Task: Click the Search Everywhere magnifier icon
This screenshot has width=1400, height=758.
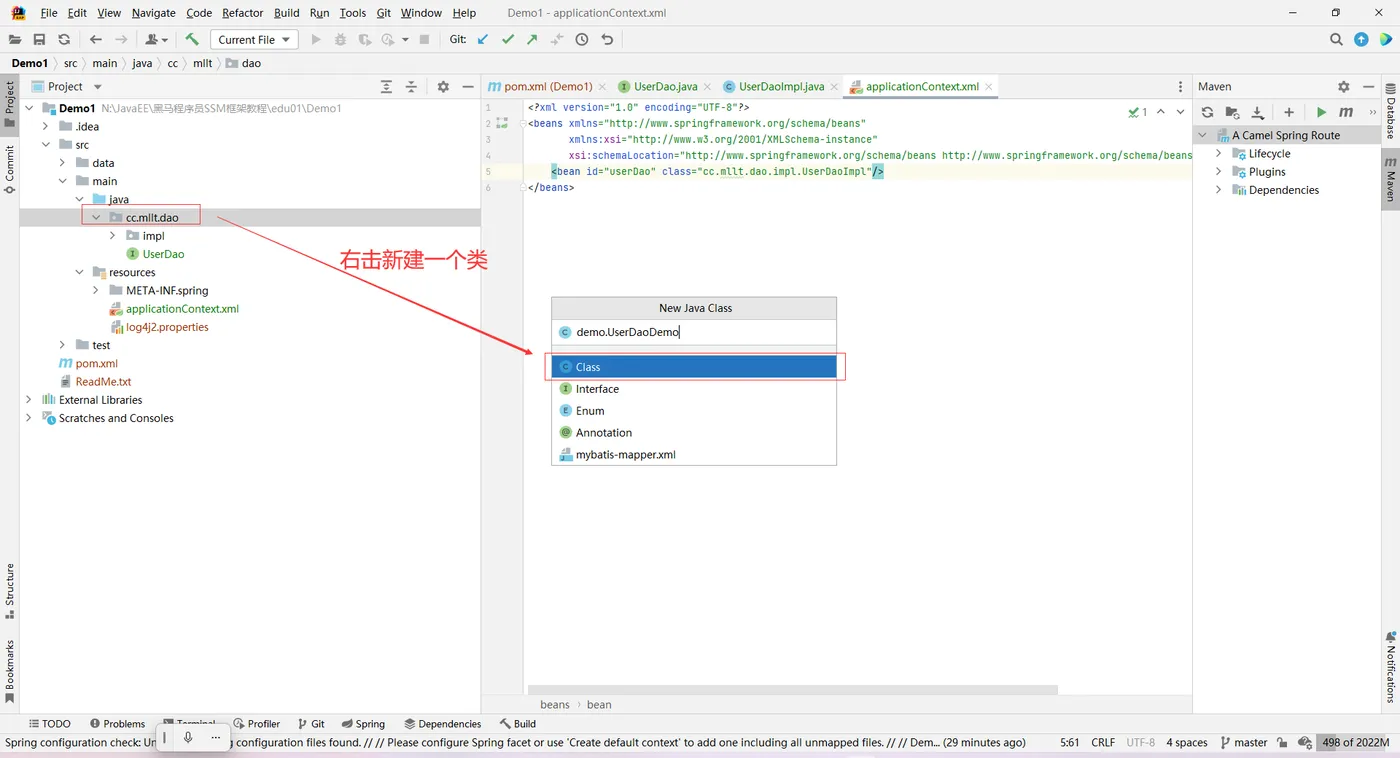Action: [x=1336, y=39]
